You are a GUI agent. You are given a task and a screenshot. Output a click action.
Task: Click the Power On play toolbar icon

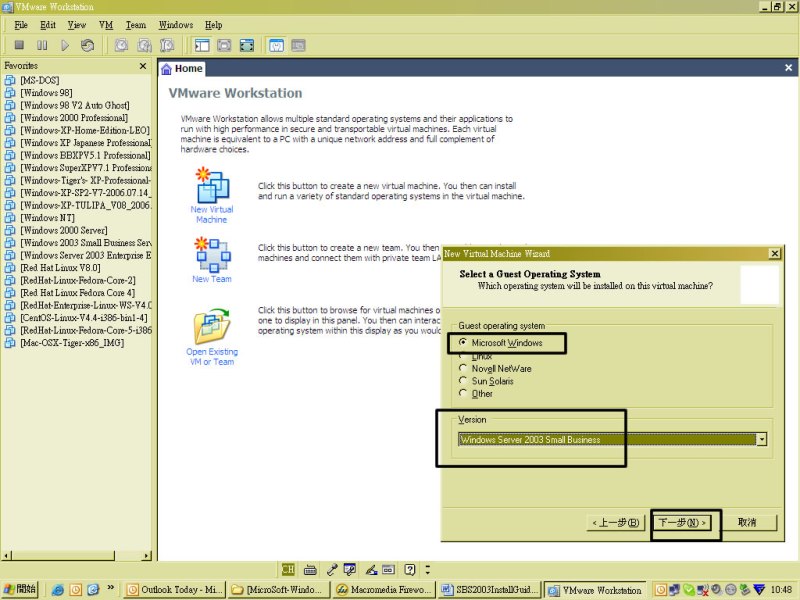(65, 45)
